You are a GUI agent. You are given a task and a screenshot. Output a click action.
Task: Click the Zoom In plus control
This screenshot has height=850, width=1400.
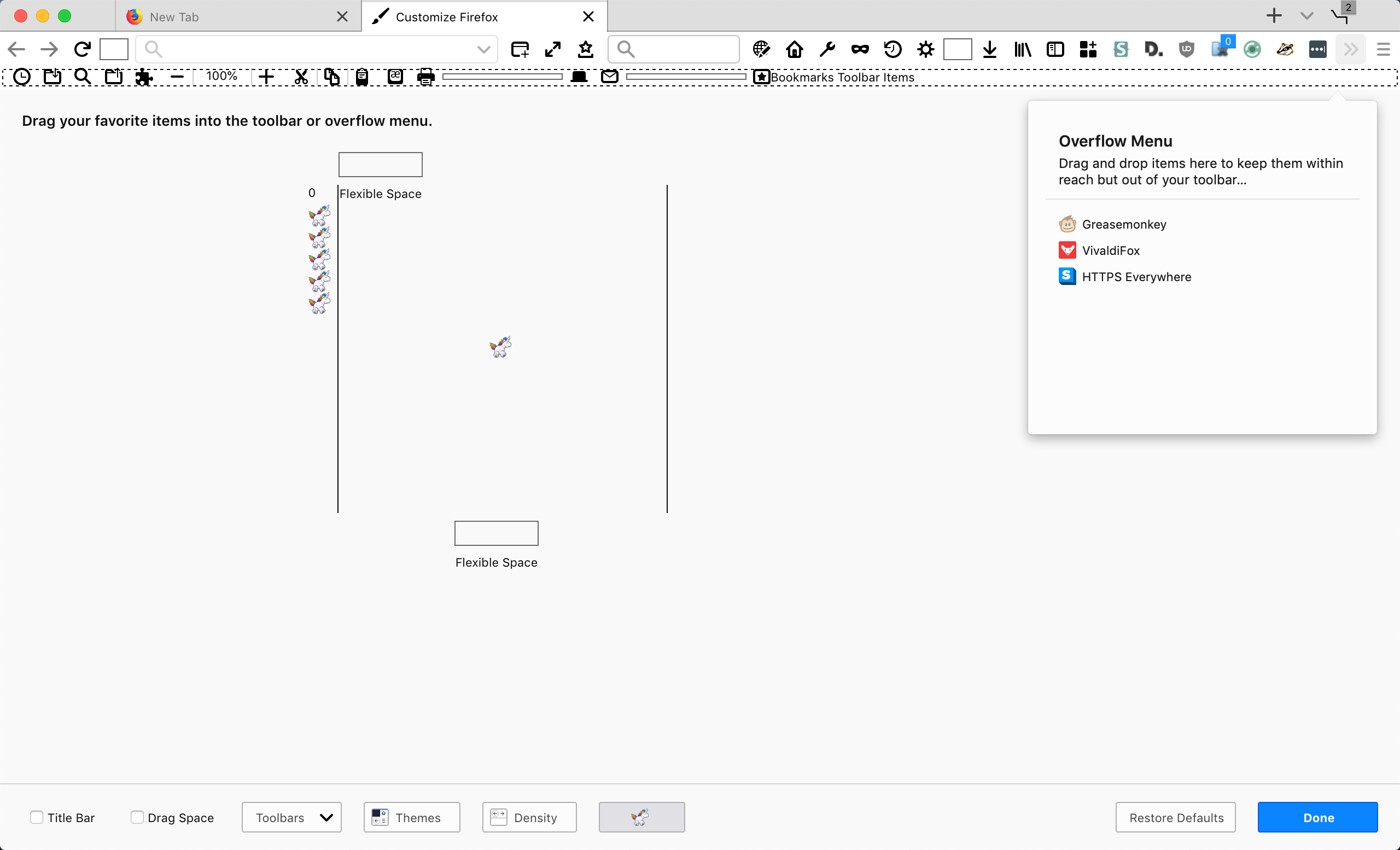click(x=266, y=77)
